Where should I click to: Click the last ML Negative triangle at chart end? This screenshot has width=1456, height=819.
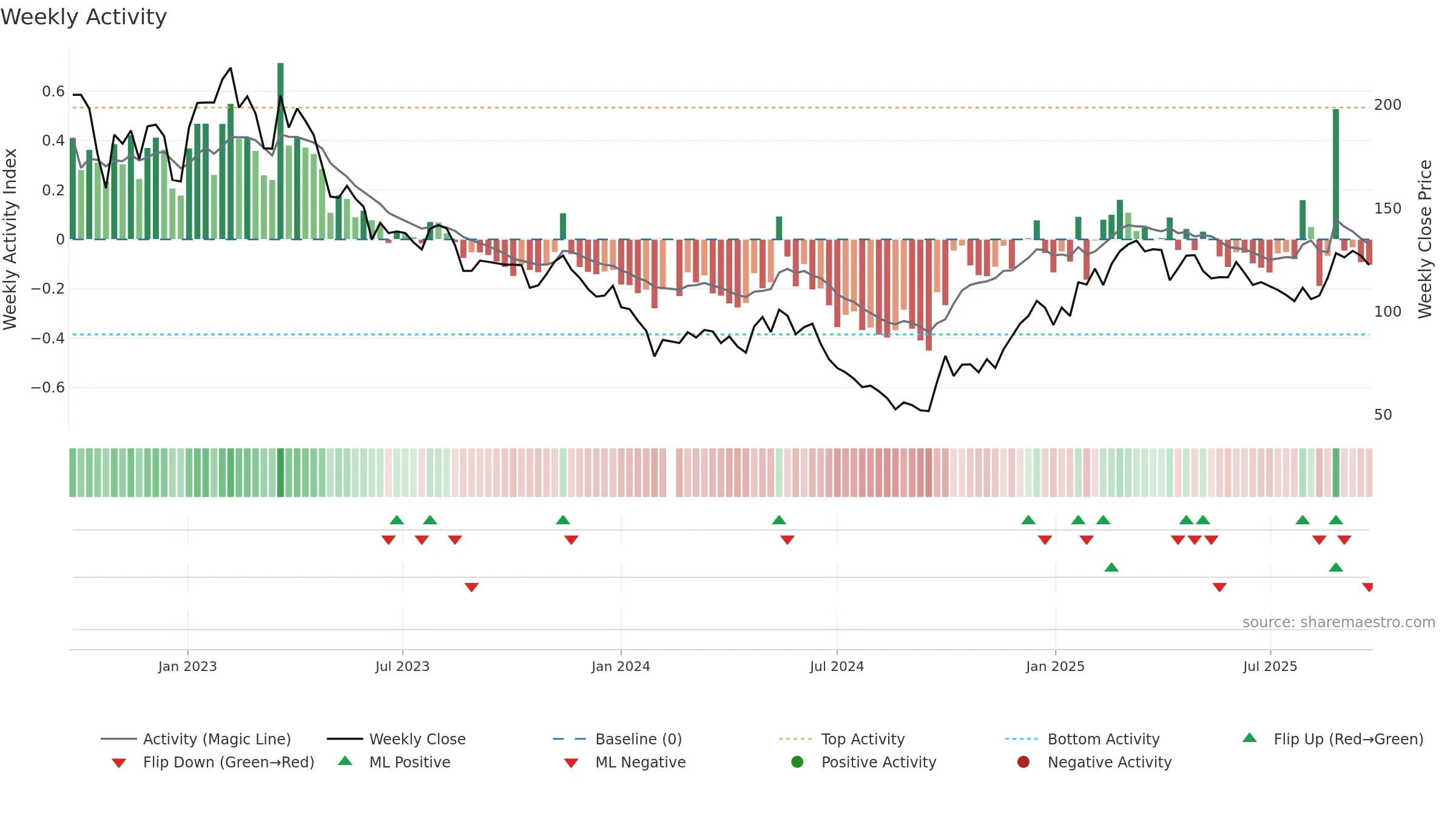[x=1368, y=587]
